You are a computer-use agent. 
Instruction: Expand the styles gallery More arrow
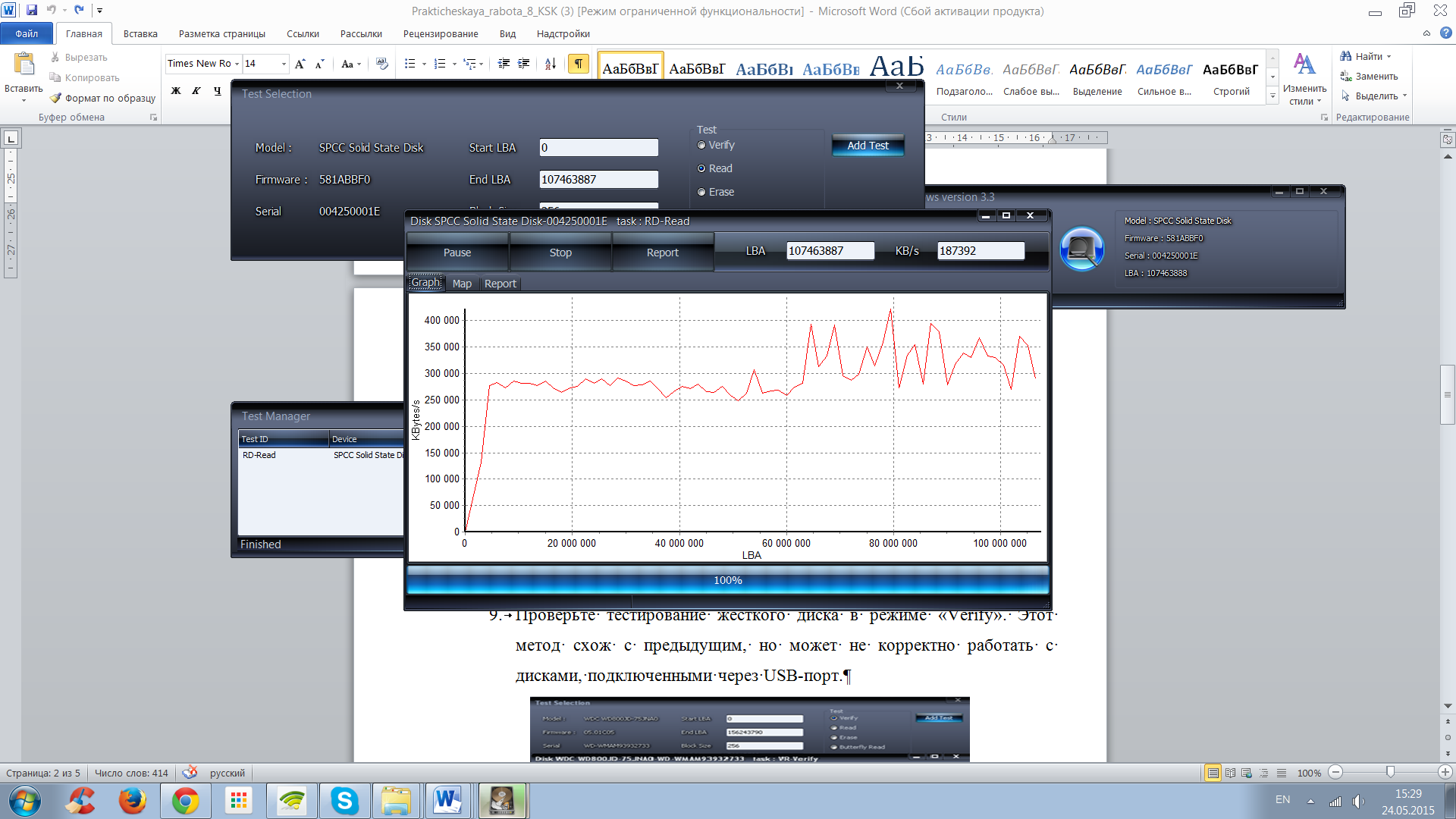pyautogui.click(x=1272, y=96)
